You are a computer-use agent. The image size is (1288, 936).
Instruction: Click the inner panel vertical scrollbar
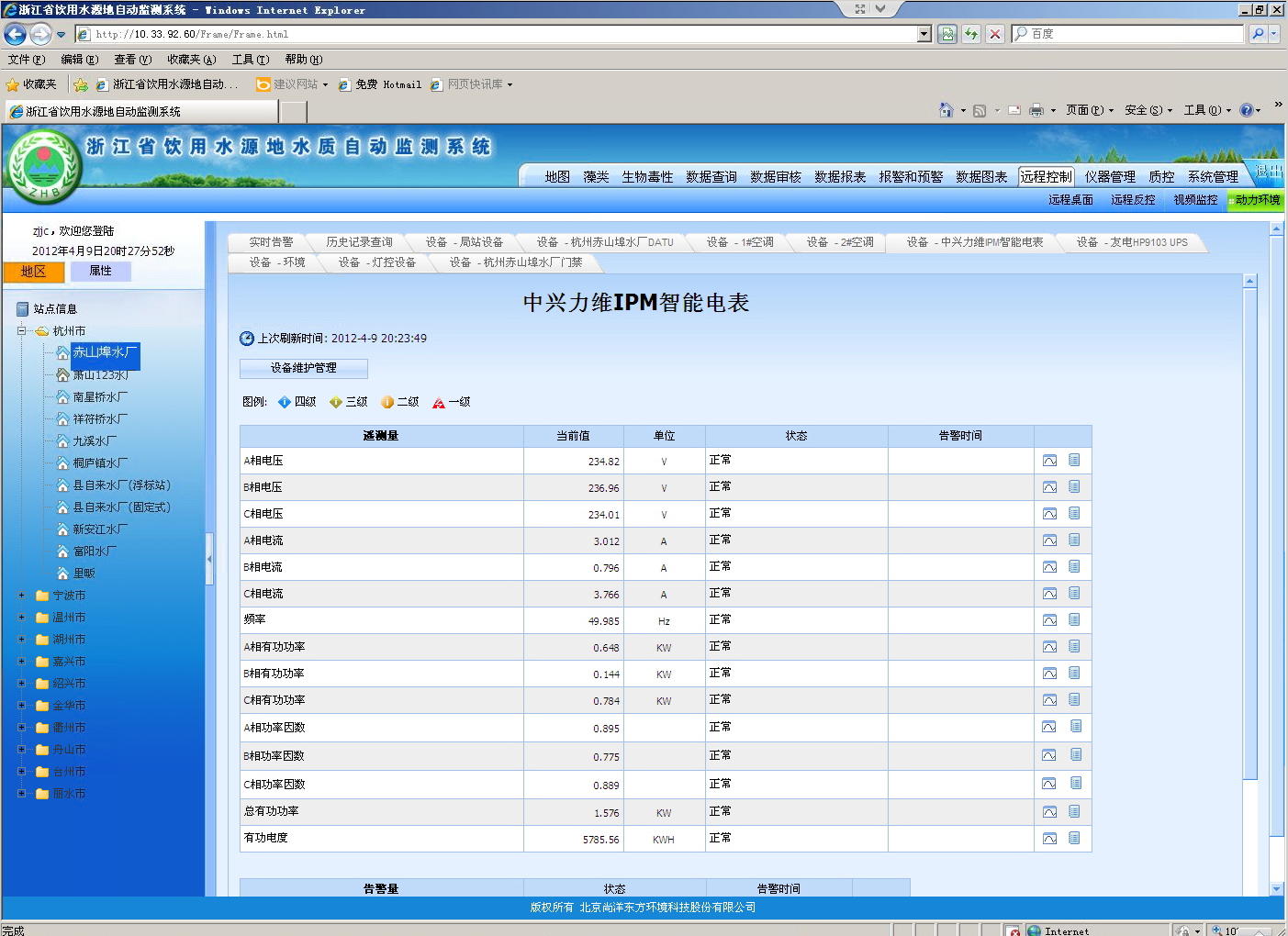coord(1249,533)
